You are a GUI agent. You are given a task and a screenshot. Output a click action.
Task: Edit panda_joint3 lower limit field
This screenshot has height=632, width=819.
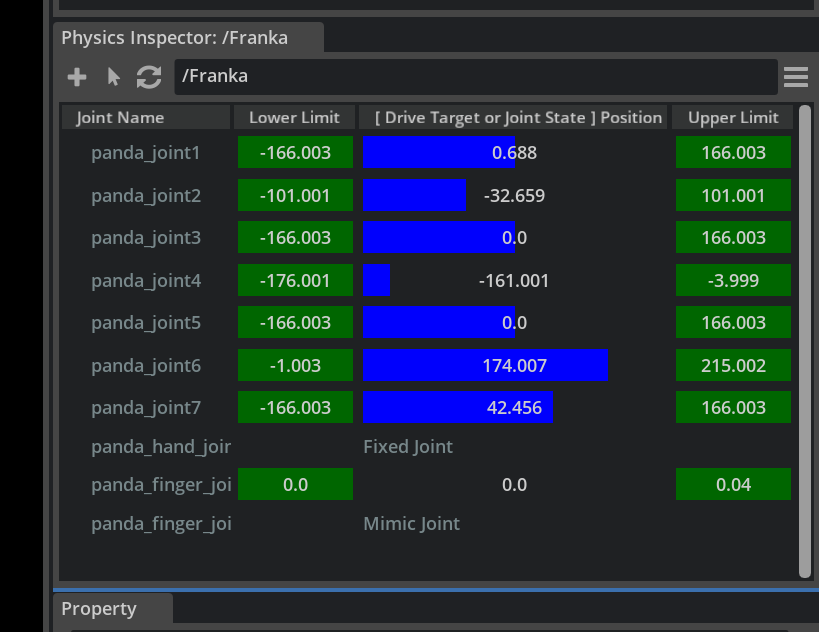coord(295,238)
